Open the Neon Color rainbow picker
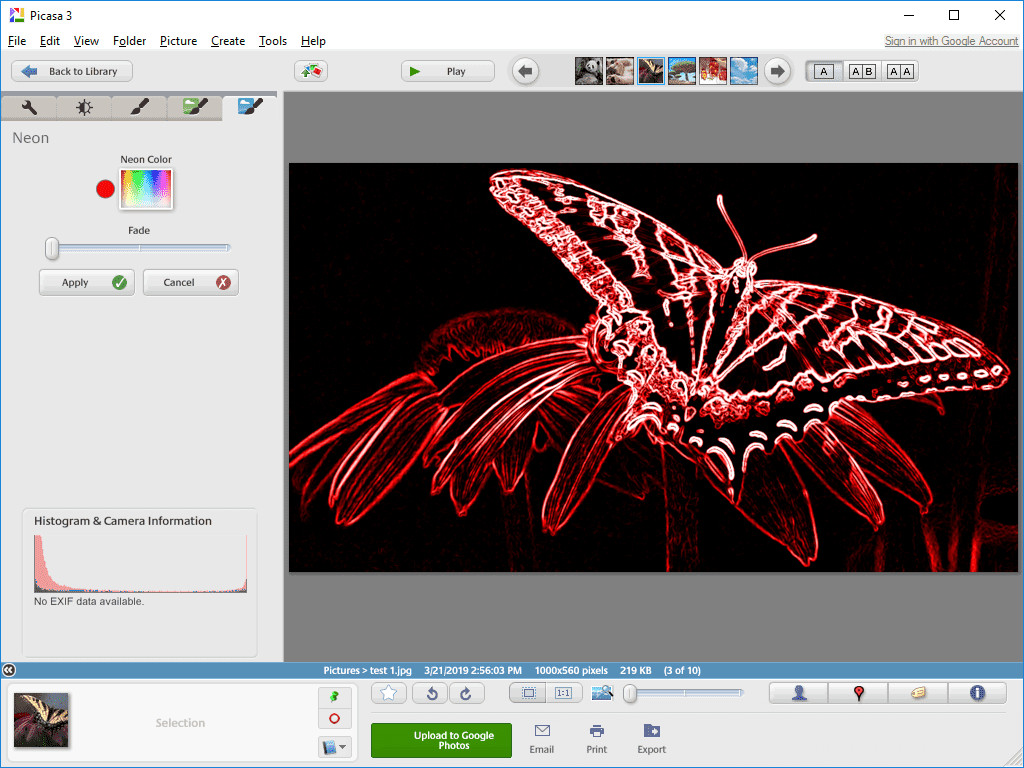 pyautogui.click(x=146, y=189)
